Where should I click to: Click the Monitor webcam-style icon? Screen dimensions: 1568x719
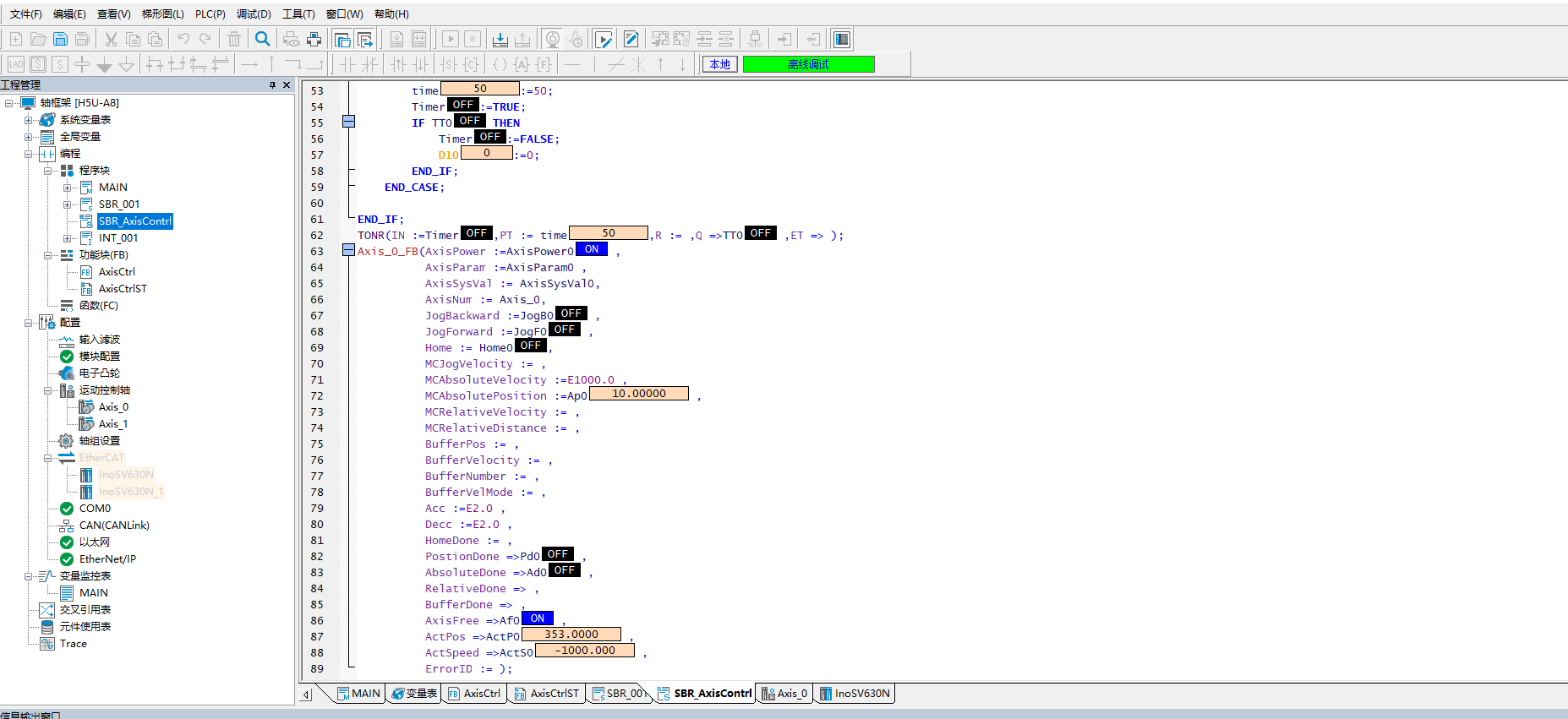pyautogui.click(x=552, y=39)
